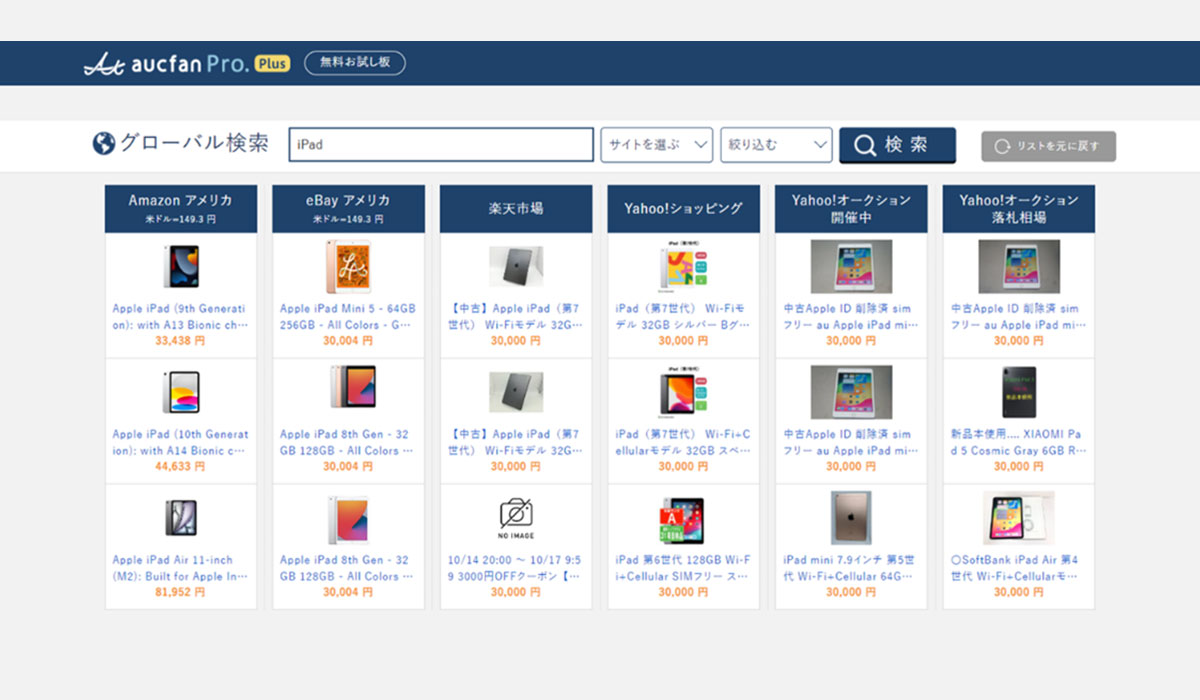Open thumbnail of Apple iPad Mini 5 64GB
Image resolution: width=1200 pixels, height=700 pixels.
(348, 267)
